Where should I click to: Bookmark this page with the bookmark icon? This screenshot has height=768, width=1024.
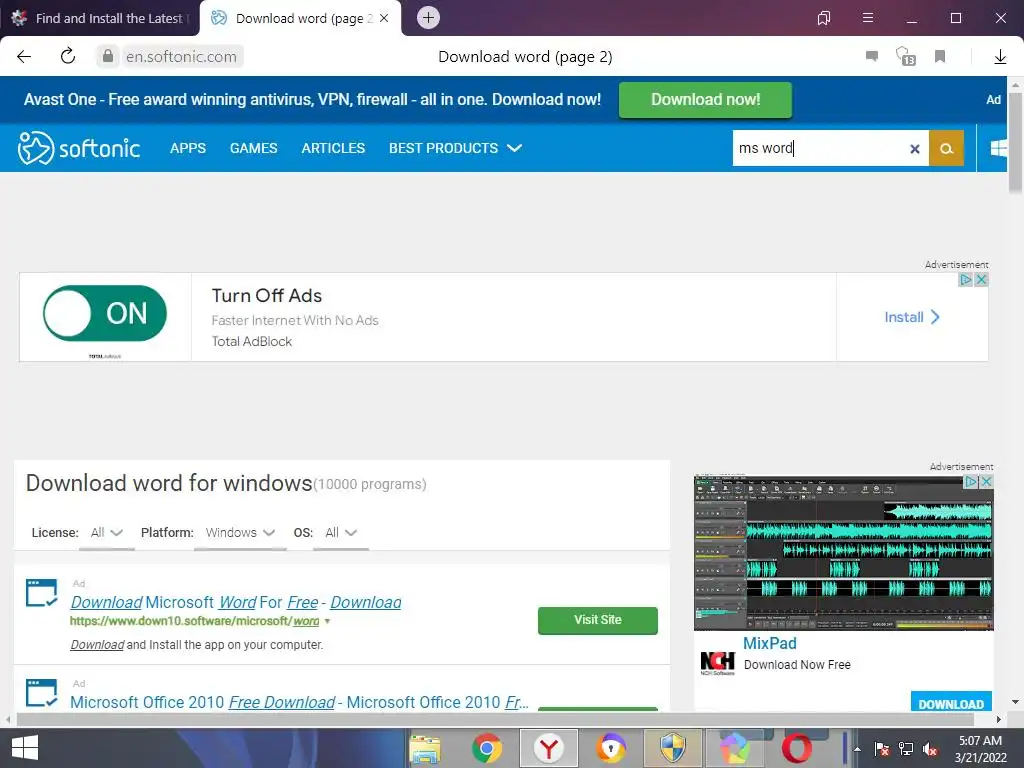940,57
